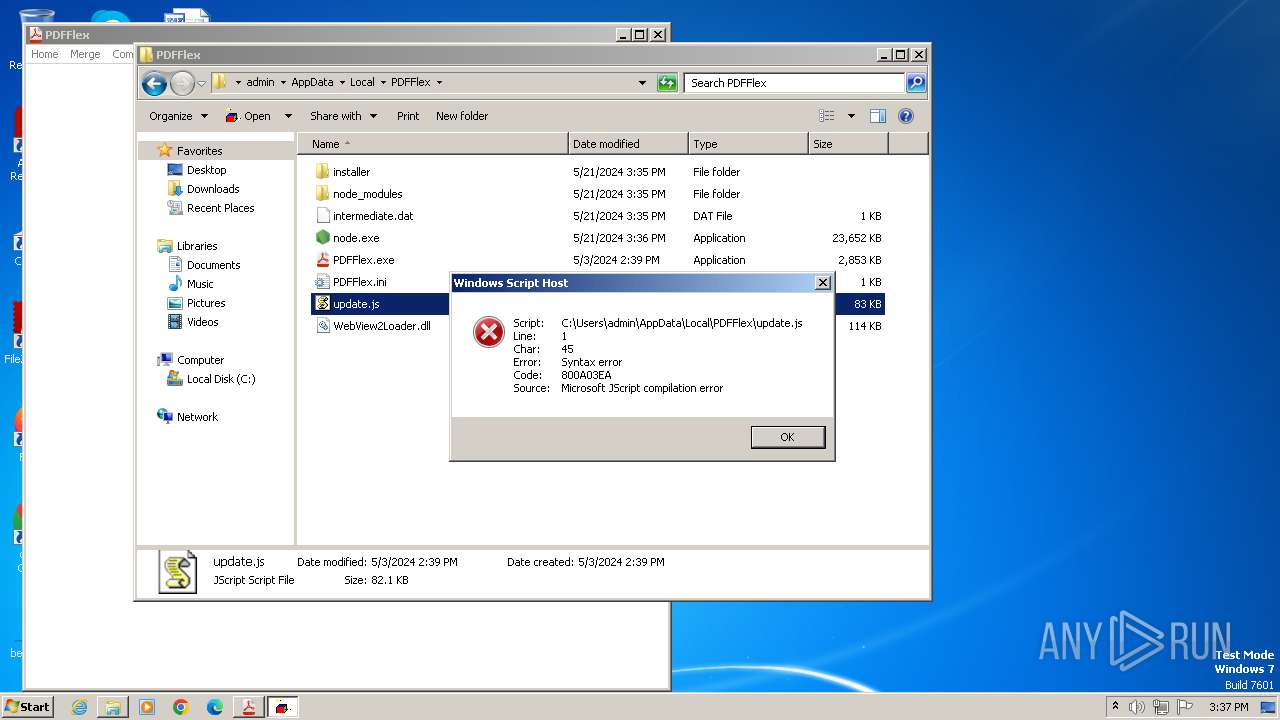Viewport: 1280px width, 720px height.
Task: Sort by the Name column header
Action: coord(432,144)
